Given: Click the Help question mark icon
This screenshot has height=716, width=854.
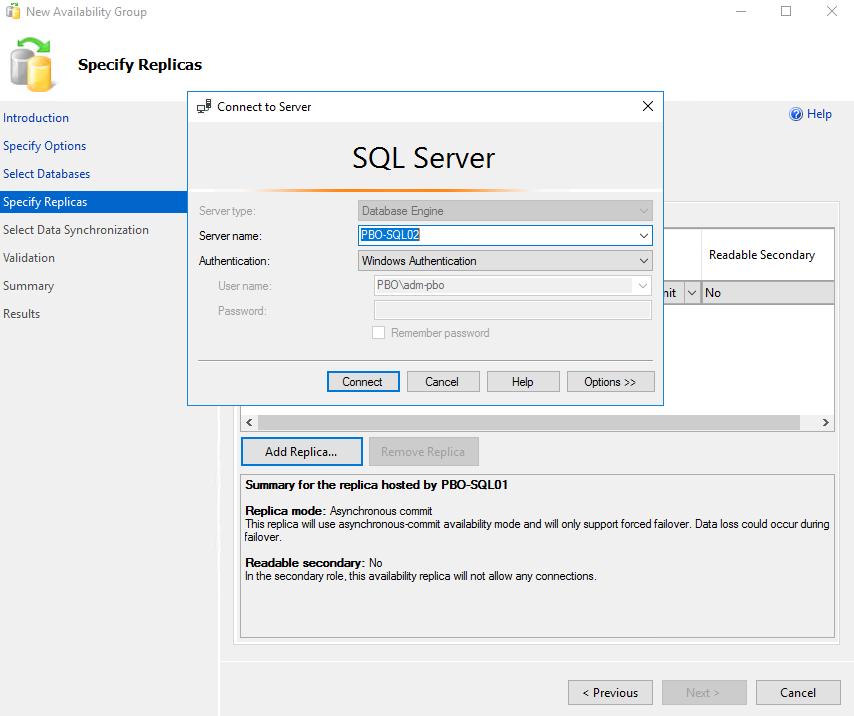Looking at the screenshot, I should pos(796,114).
